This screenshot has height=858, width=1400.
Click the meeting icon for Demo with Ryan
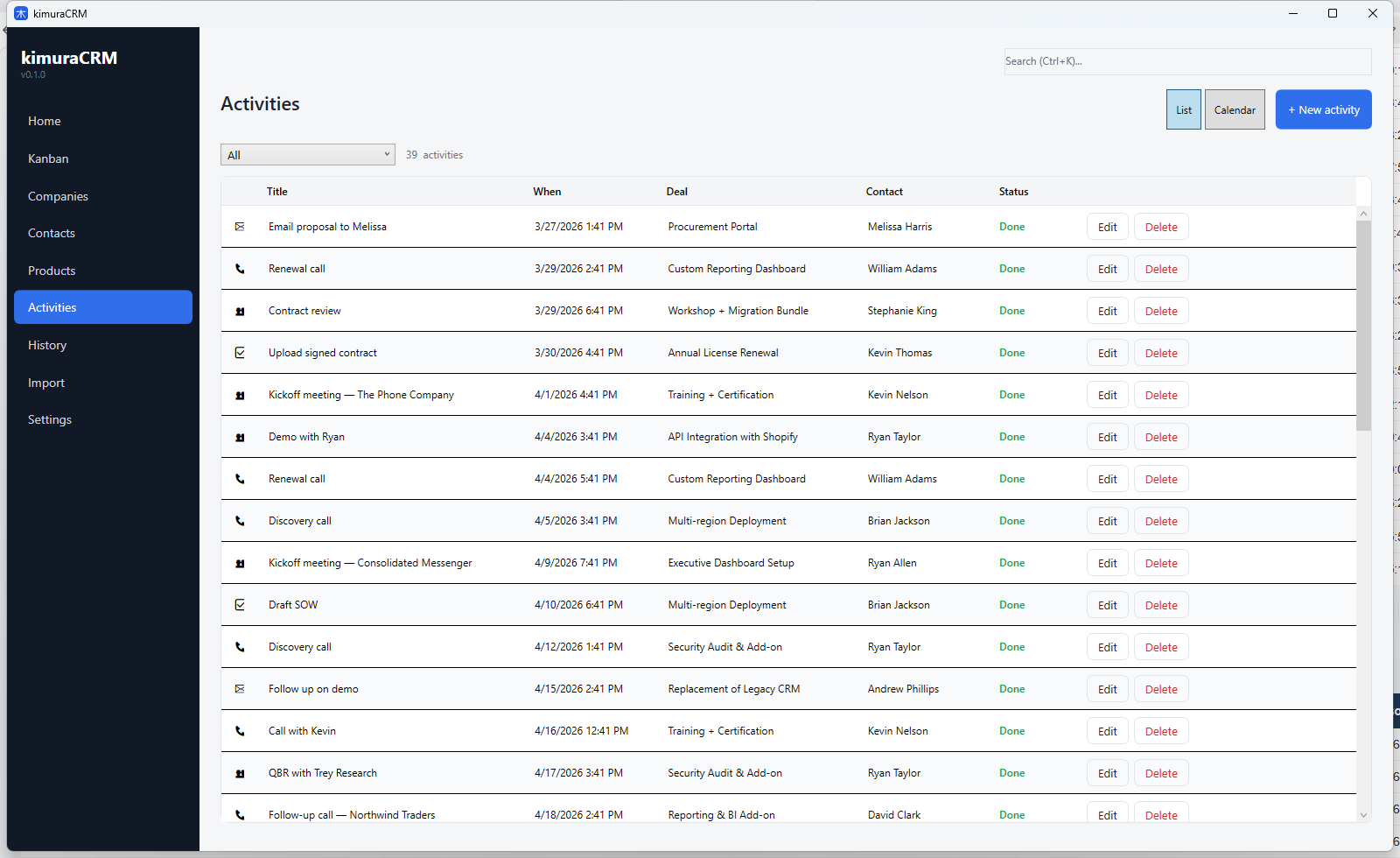tap(240, 437)
